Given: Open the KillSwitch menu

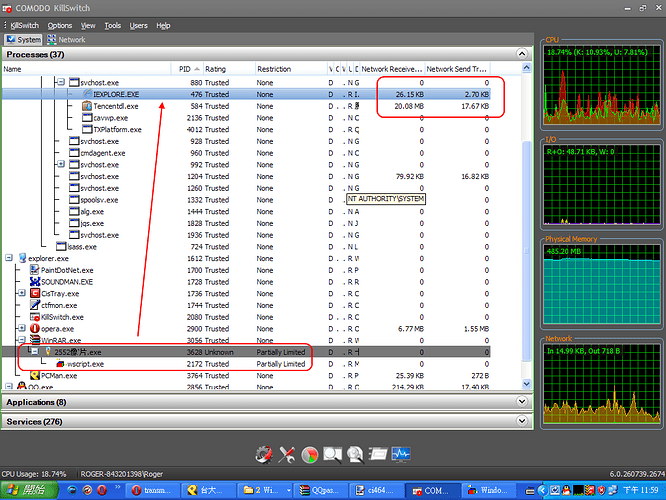Looking at the screenshot, I should coord(24,25).
